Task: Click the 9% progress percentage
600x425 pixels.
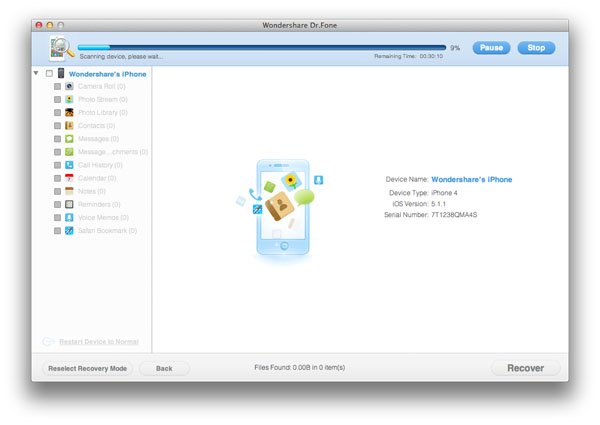Action: (x=455, y=48)
